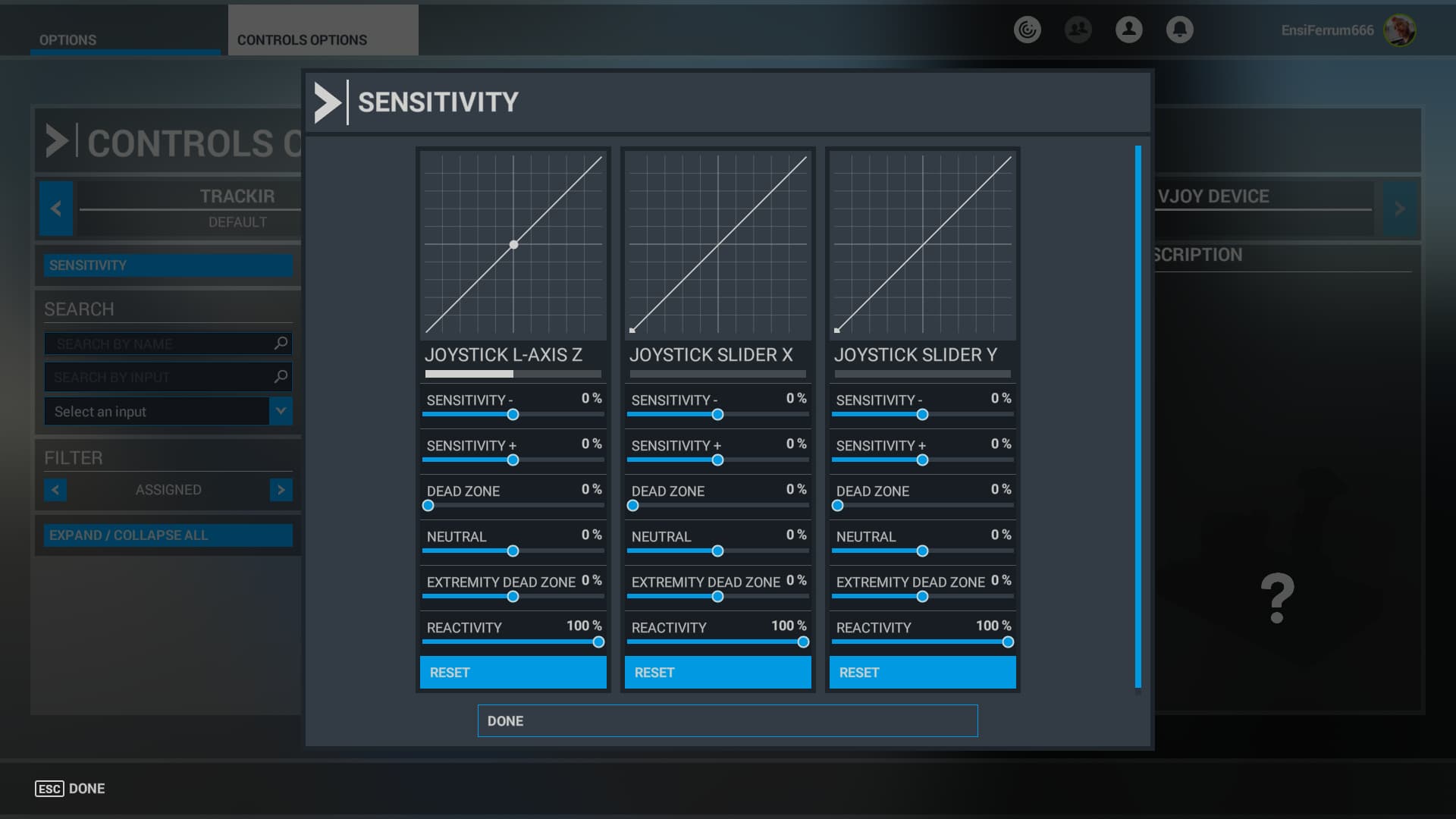The width and height of the screenshot is (1456, 819).
Task: Click the spiral activity icon in the header
Action: click(1027, 30)
